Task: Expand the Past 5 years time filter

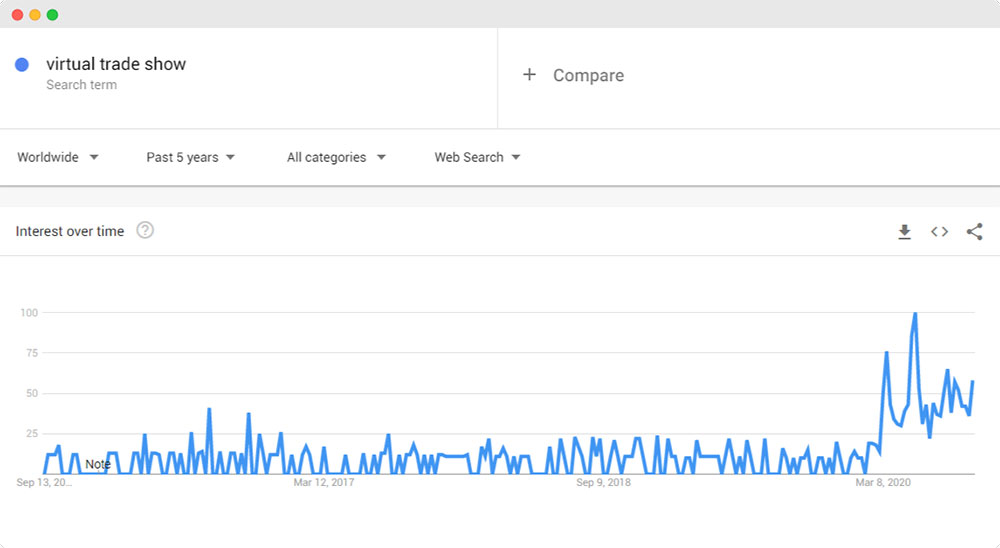Action: (x=191, y=157)
